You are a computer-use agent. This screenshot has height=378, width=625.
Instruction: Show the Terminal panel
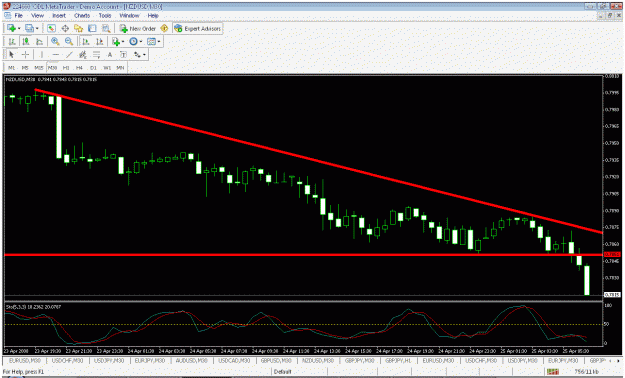92,28
